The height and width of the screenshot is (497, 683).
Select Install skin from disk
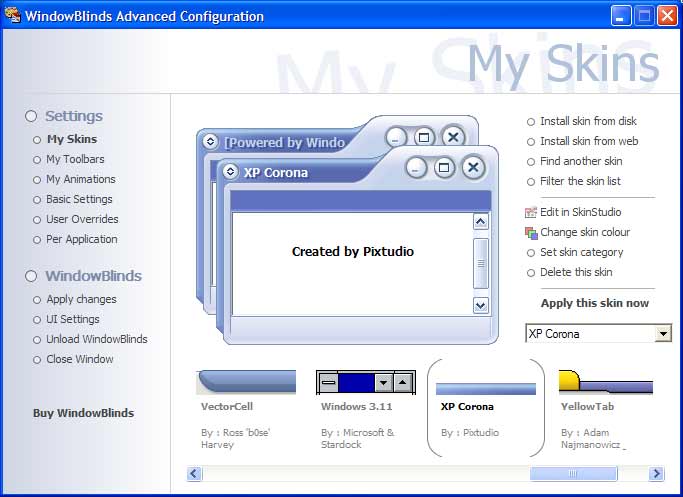(588, 121)
